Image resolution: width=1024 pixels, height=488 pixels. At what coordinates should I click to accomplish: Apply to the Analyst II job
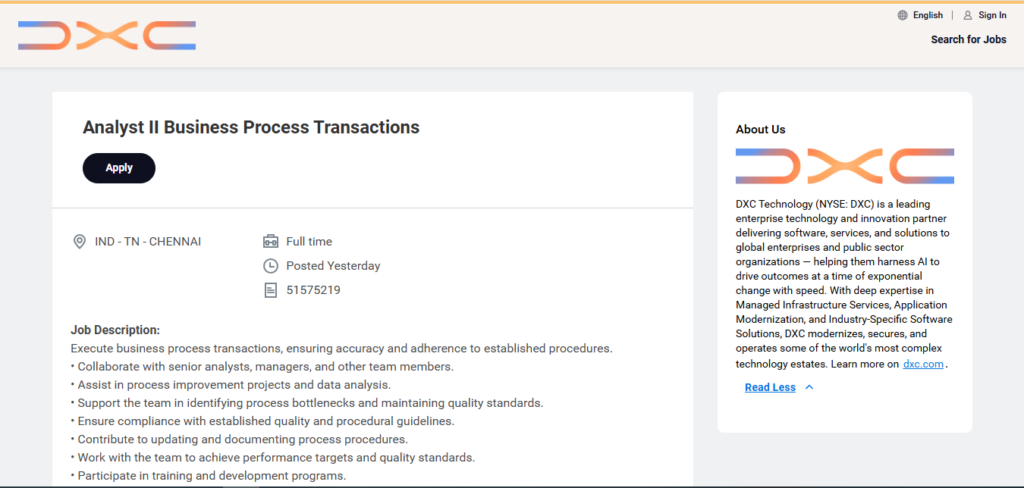(x=119, y=168)
